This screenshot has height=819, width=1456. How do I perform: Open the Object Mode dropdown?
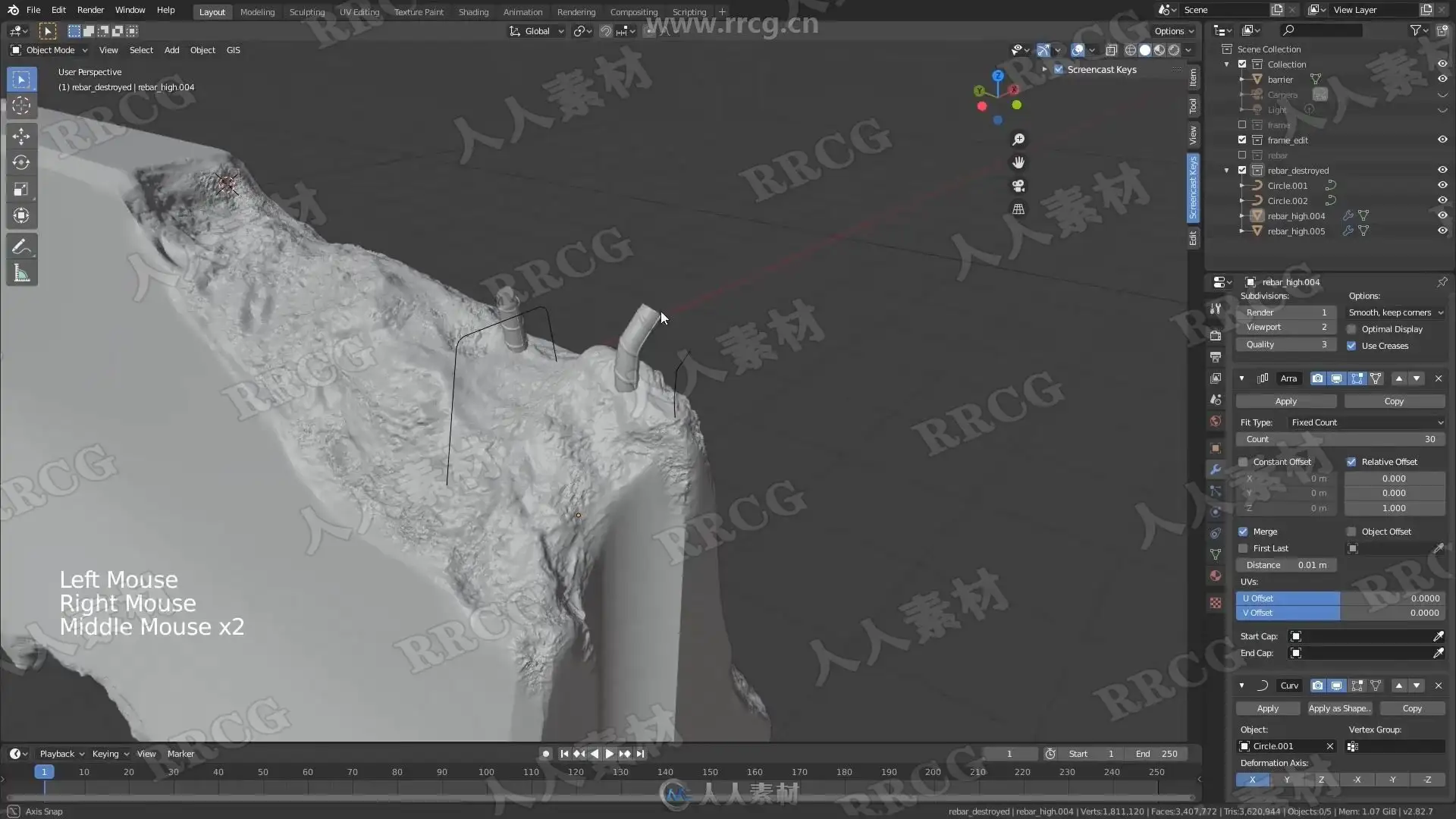coord(50,50)
